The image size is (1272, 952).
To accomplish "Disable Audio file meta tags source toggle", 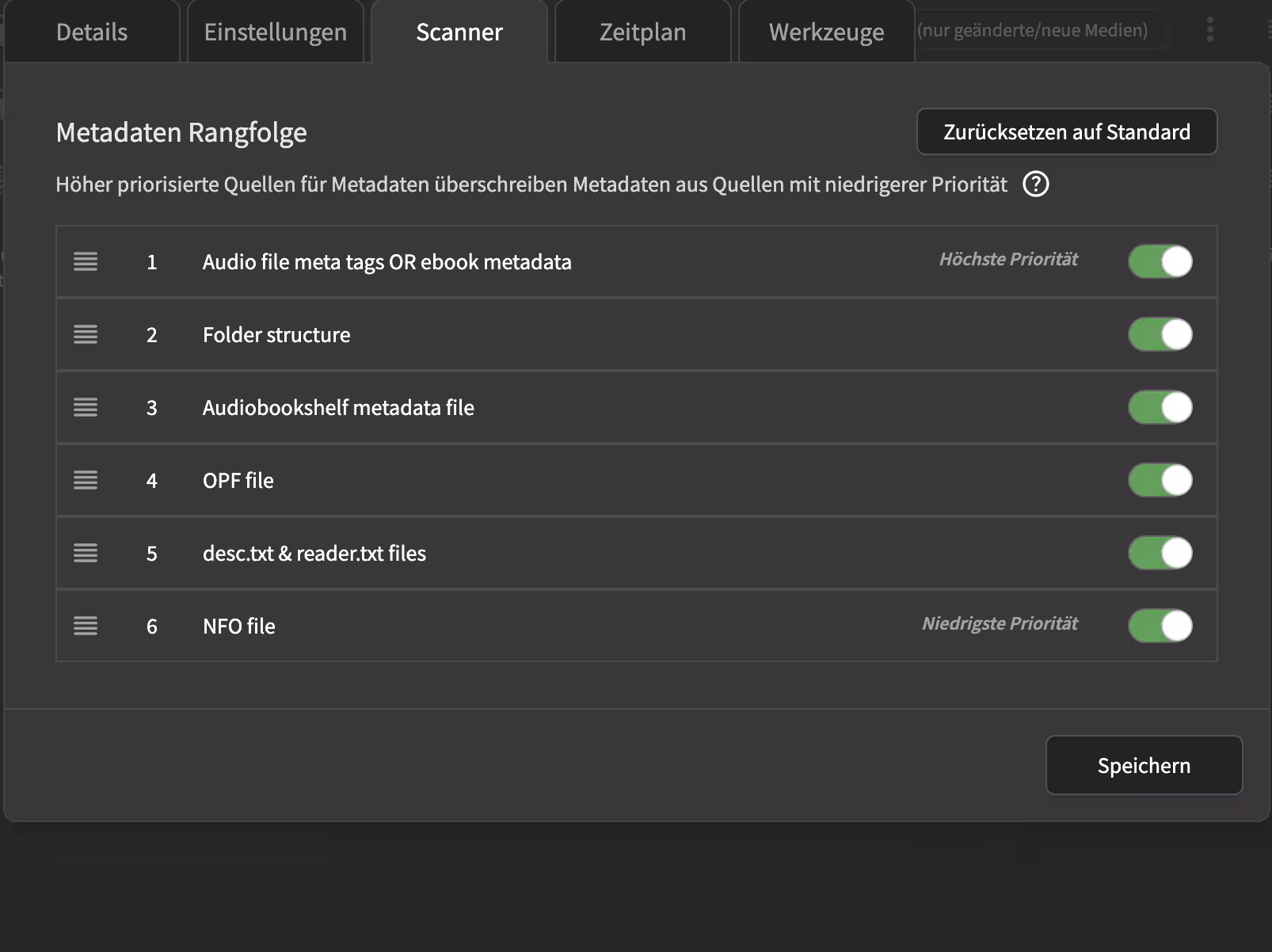I will click(x=1160, y=261).
